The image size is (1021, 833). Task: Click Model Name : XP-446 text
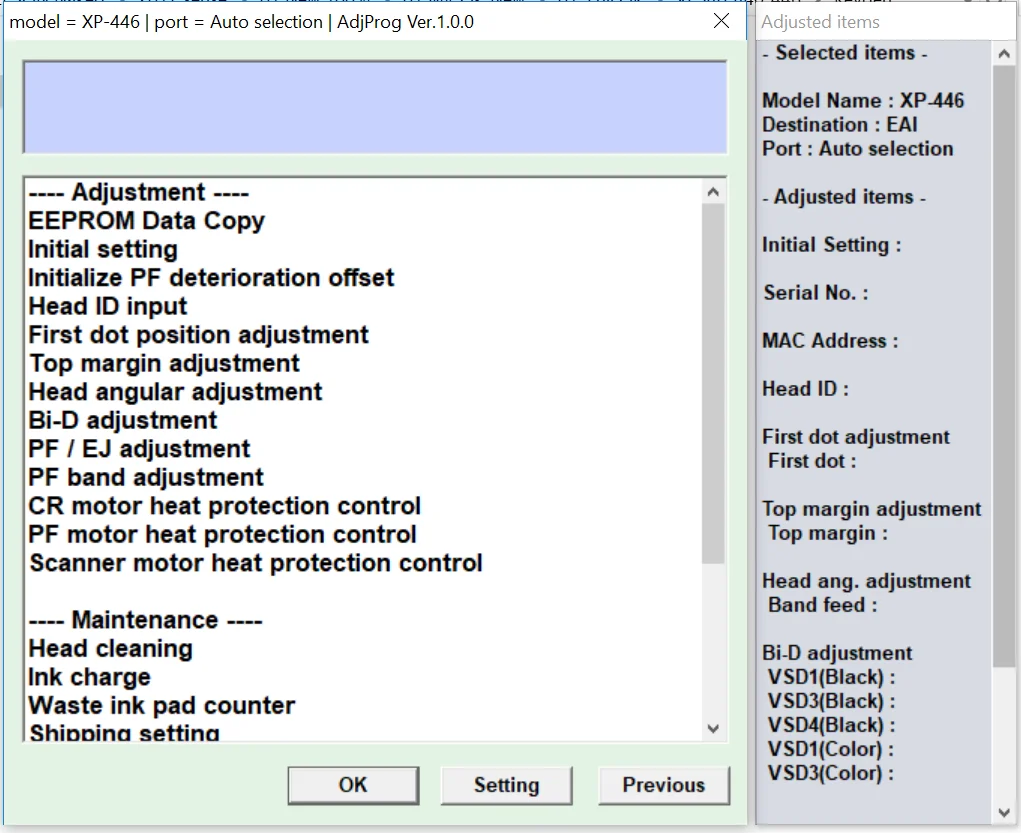click(x=863, y=100)
